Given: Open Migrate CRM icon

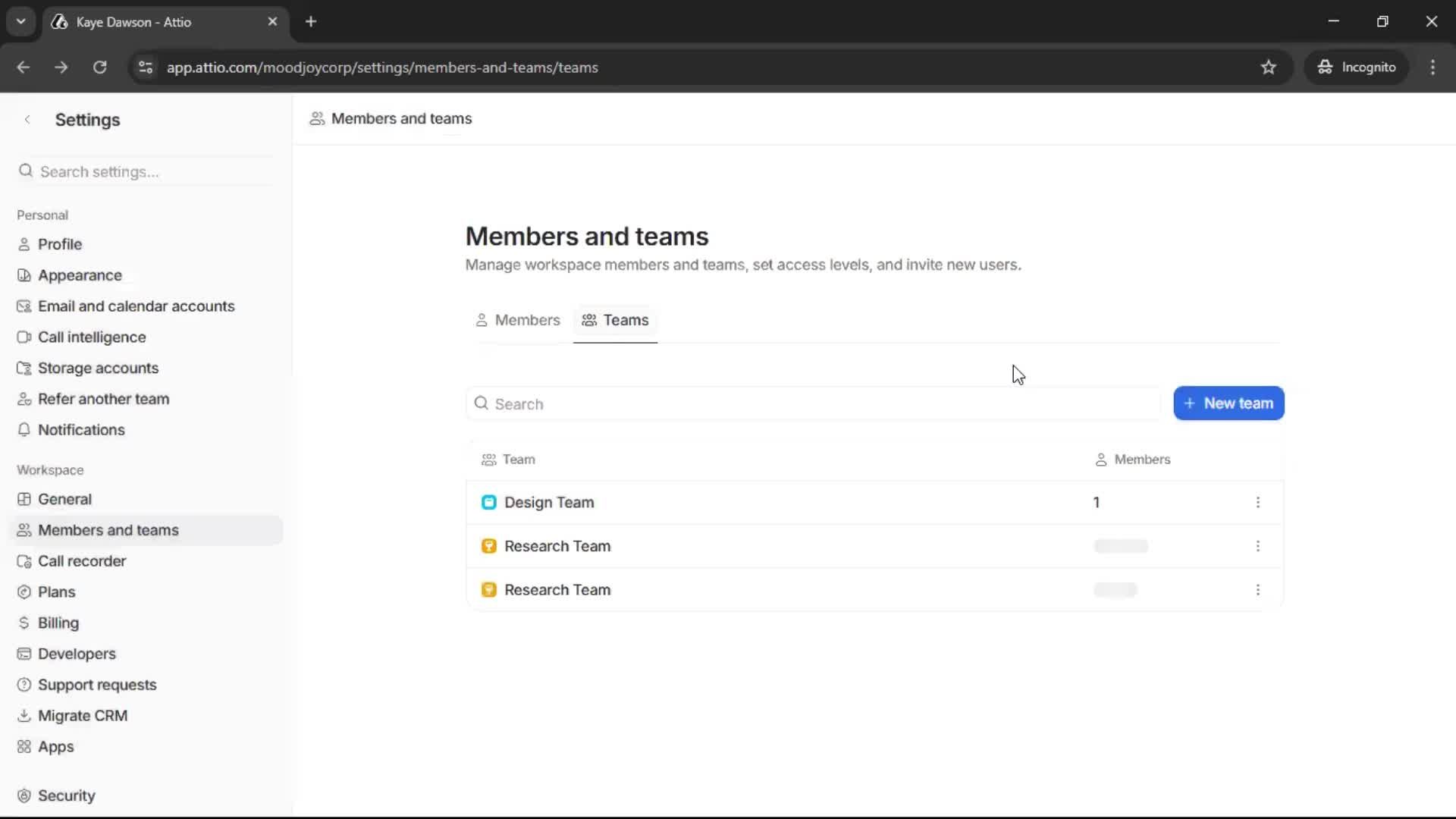Looking at the screenshot, I should click(24, 715).
